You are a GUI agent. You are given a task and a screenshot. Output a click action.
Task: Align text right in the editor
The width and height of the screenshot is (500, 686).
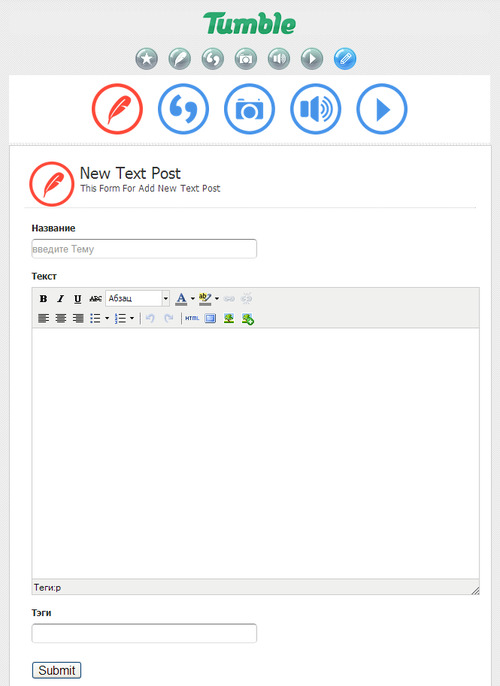pos(78,318)
